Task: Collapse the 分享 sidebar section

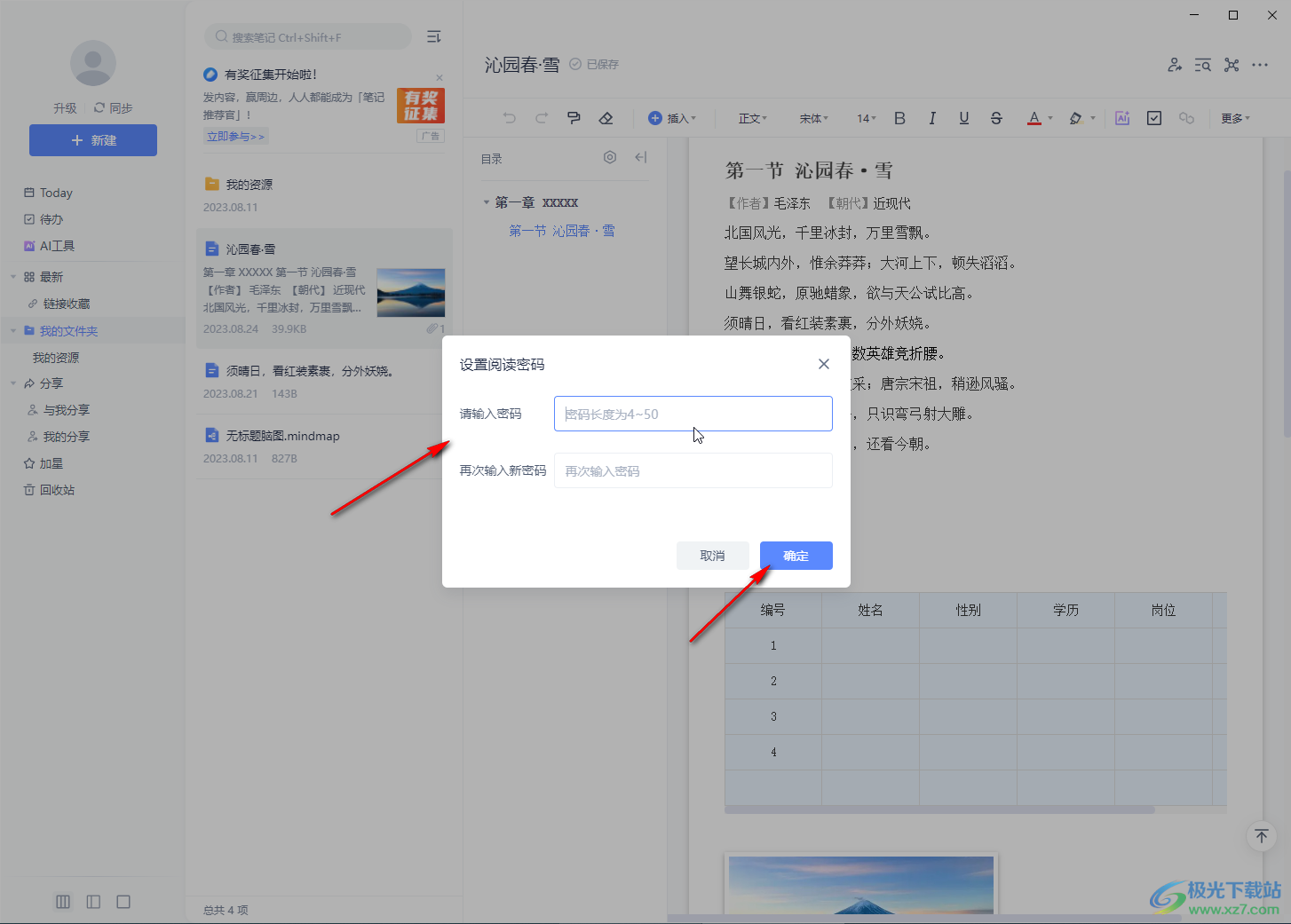Action: [13, 383]
